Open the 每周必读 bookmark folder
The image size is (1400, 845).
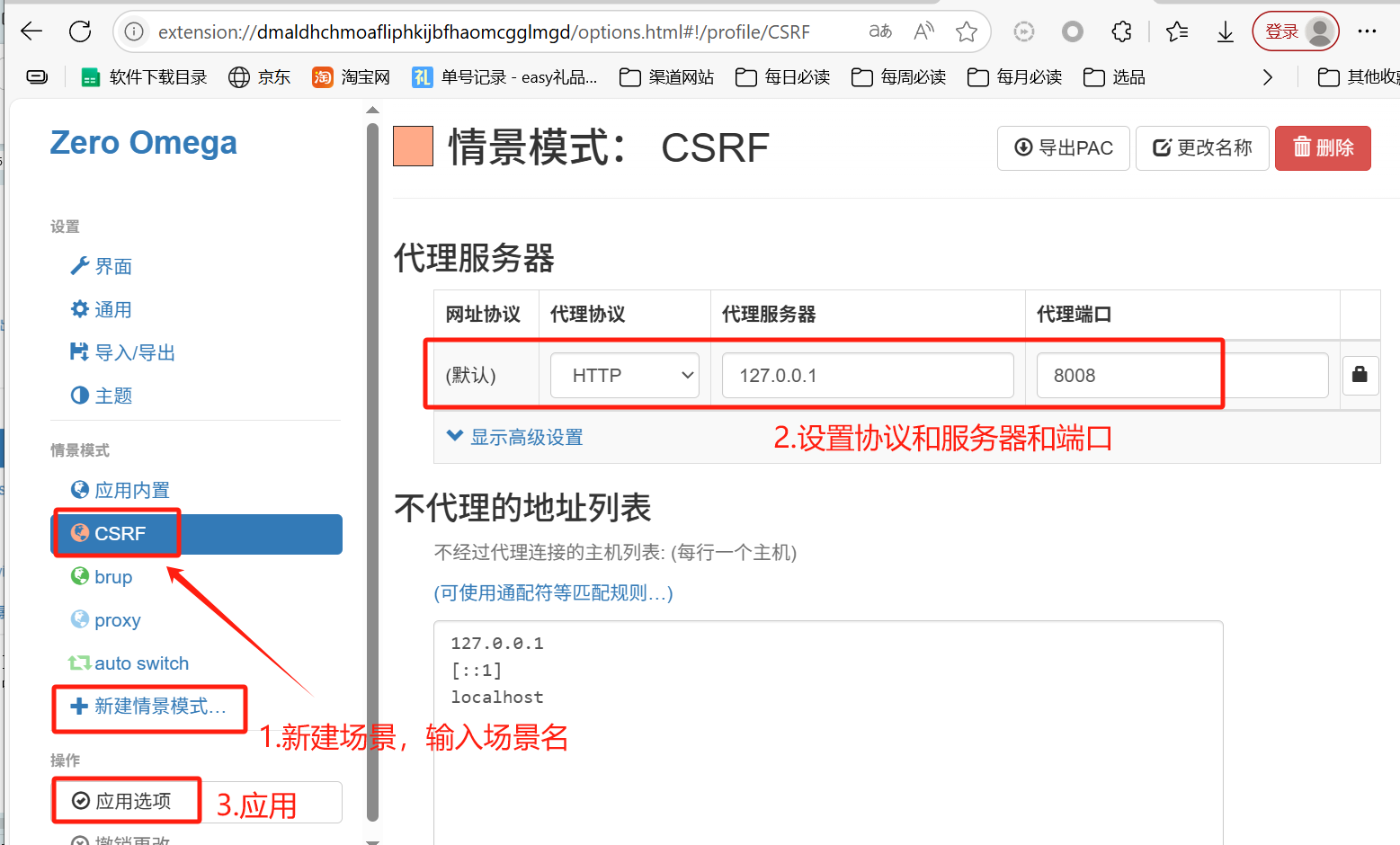(x=898, y=77)
